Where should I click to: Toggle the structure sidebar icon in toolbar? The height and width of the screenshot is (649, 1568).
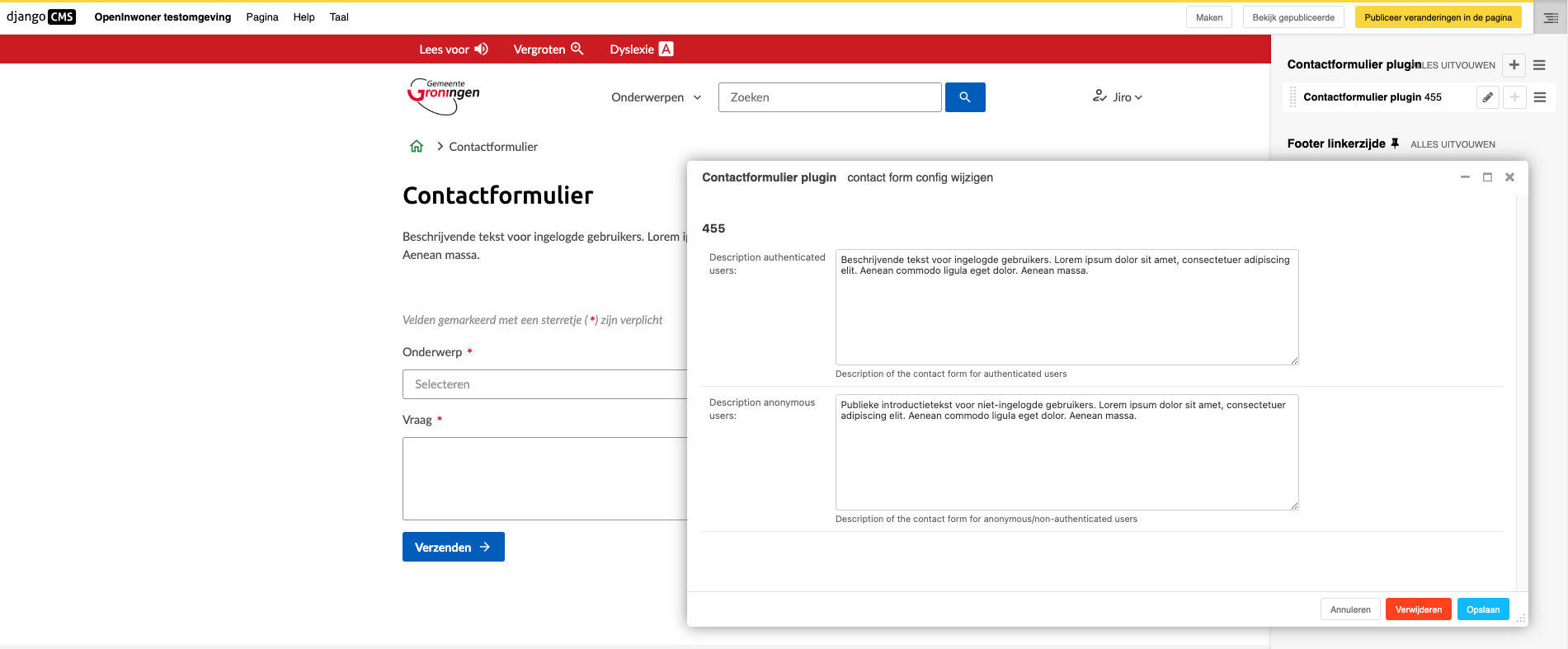pos(1550,17)
